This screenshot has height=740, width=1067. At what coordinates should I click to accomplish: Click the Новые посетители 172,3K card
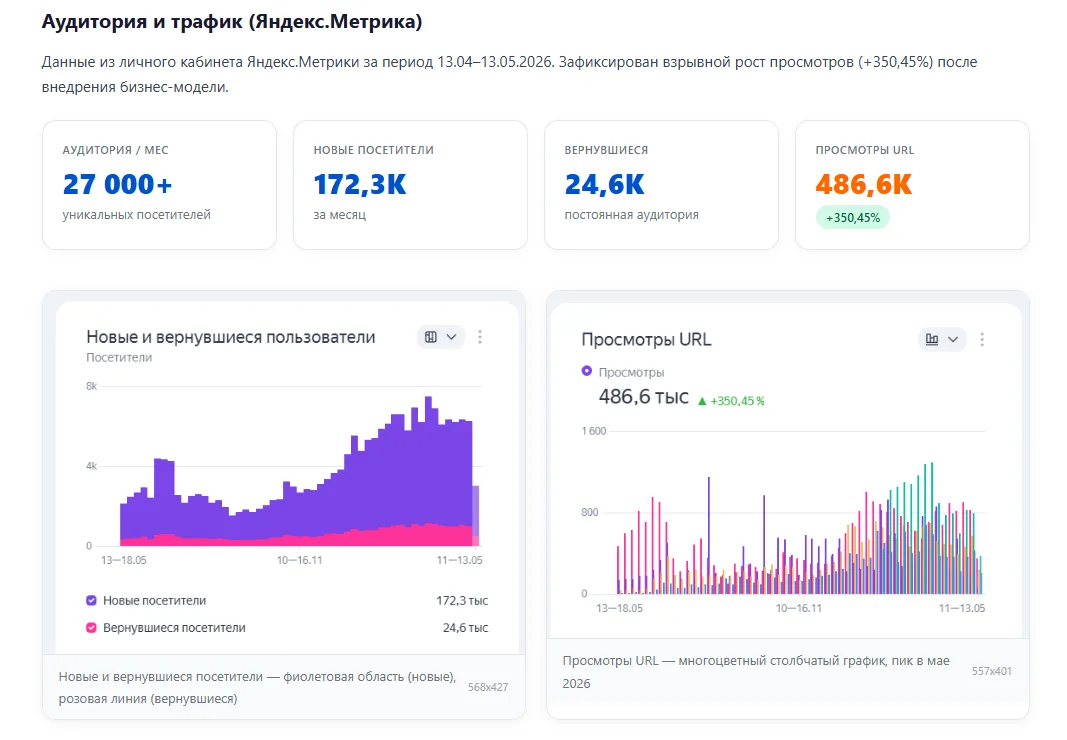point(410,185)
